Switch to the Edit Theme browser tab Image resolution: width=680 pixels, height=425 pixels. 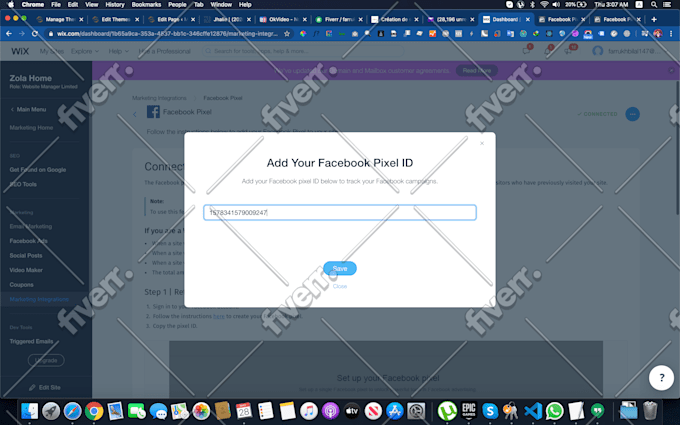tap(115, 20)
